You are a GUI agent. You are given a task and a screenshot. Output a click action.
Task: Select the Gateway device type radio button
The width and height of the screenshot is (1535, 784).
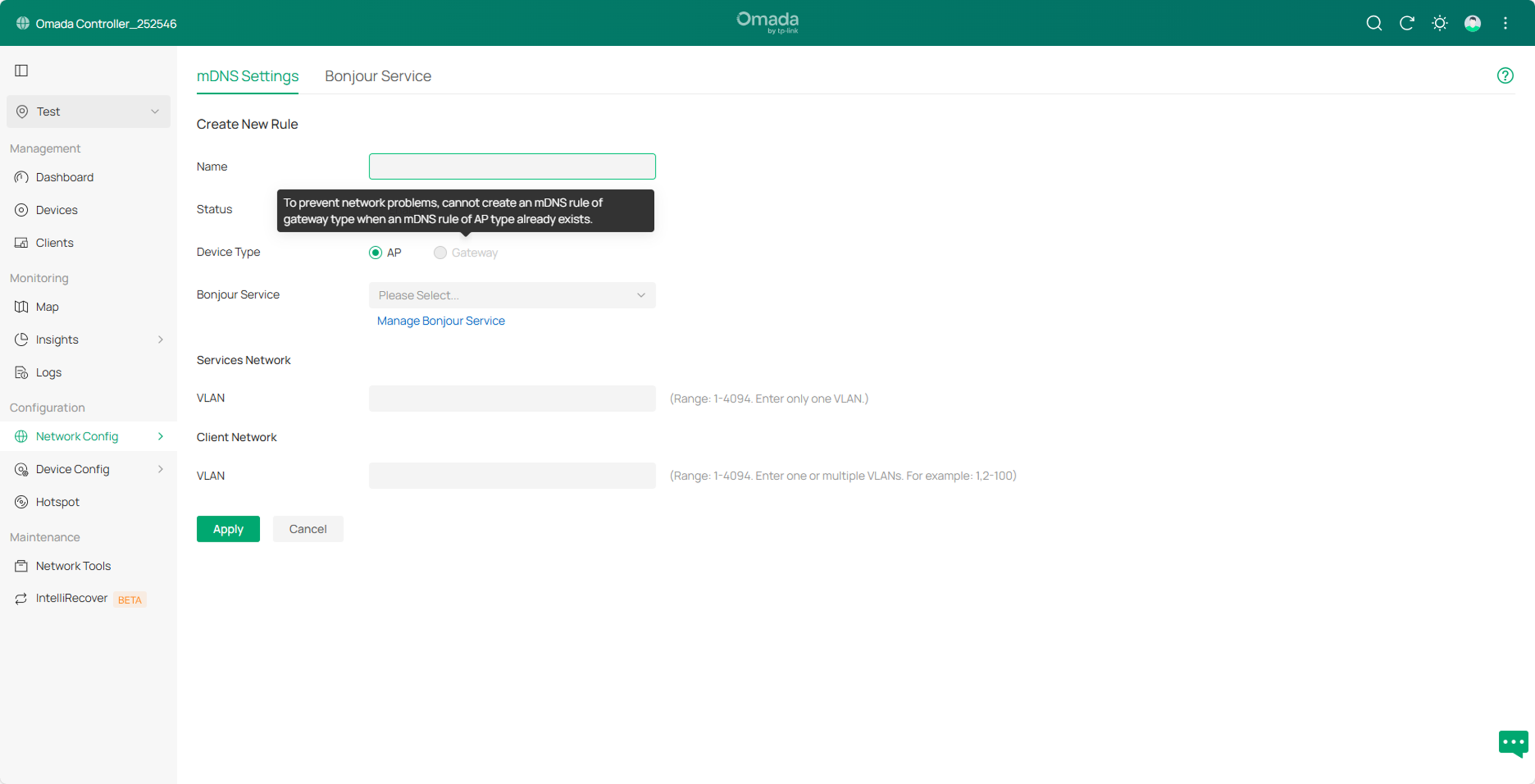tap(440, 252)
